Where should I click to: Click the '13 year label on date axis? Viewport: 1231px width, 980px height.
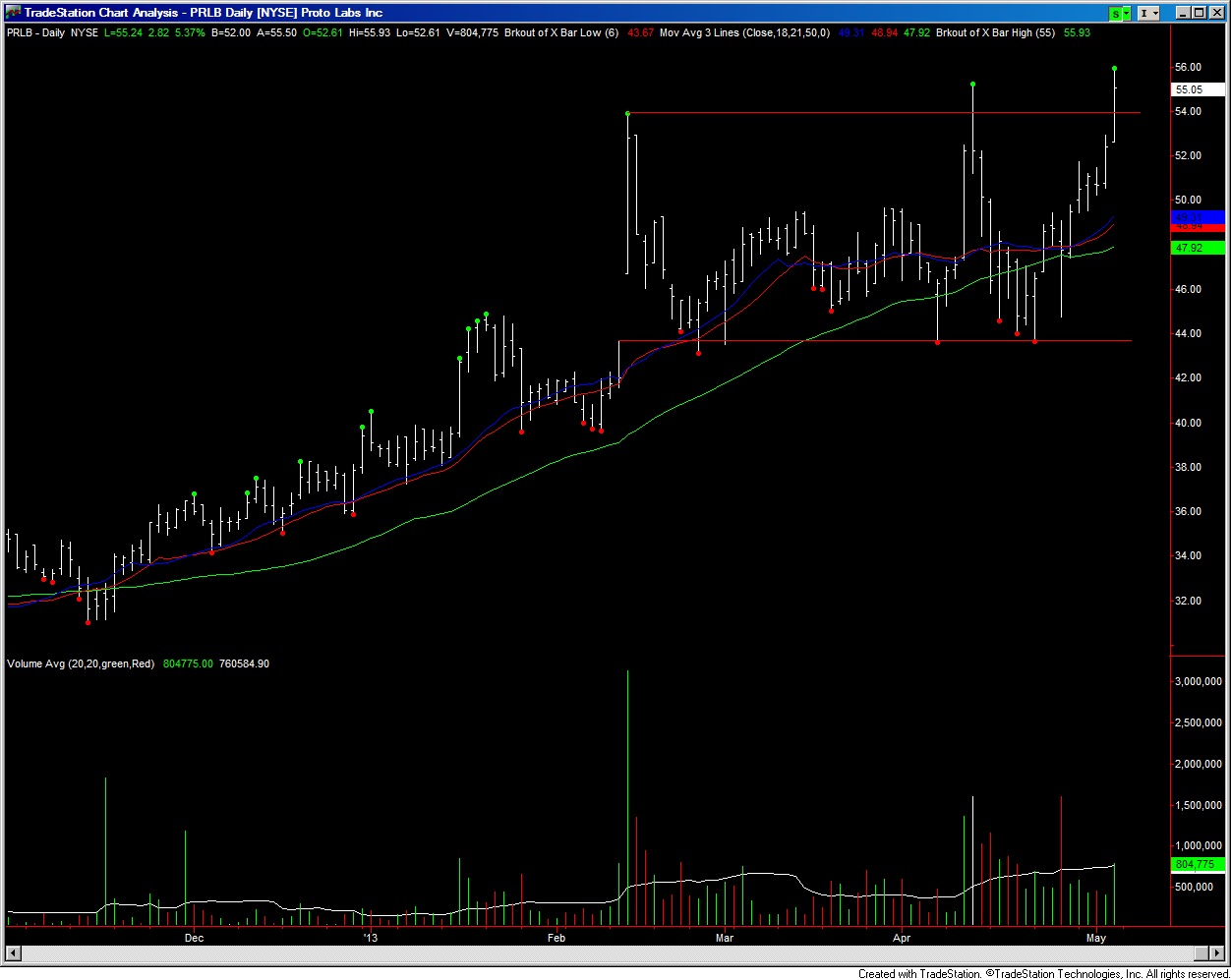tap(370, 938)
